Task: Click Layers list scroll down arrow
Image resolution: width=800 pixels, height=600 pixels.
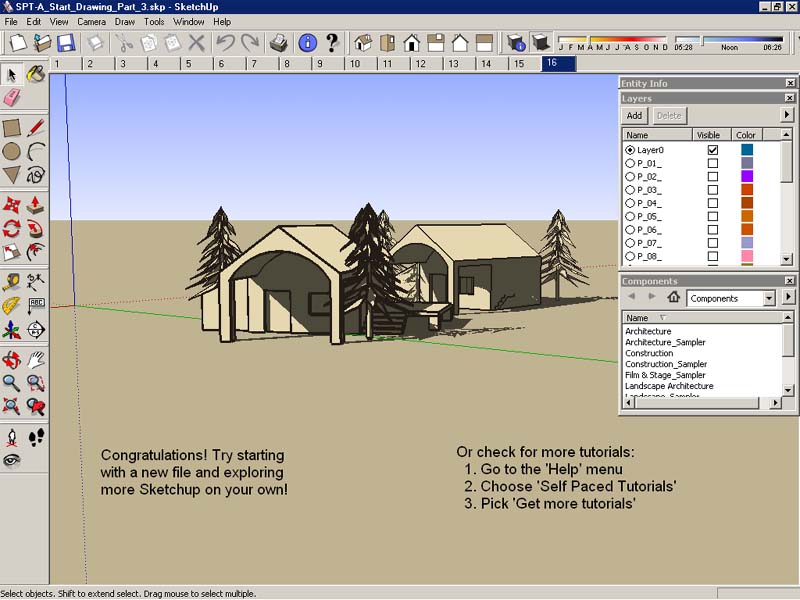Action: 787,259
